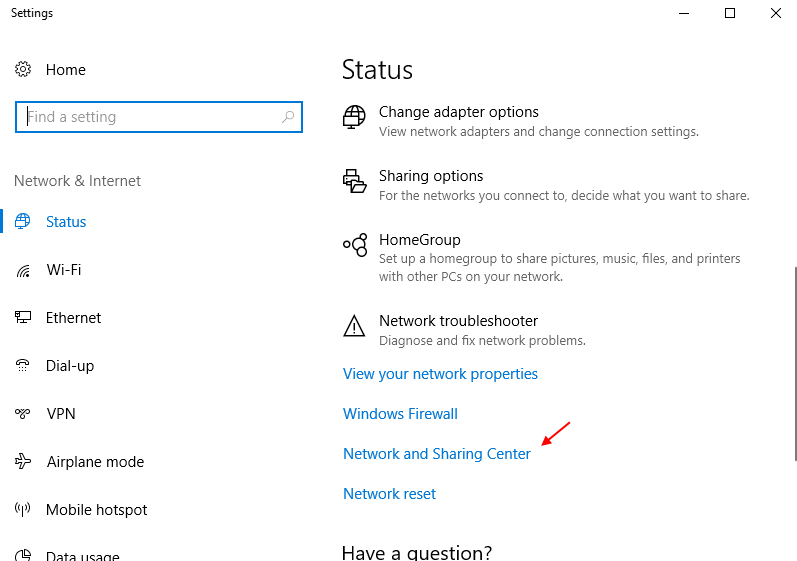
Task: Click the Data usage pie icon
Action: (23, 555)
